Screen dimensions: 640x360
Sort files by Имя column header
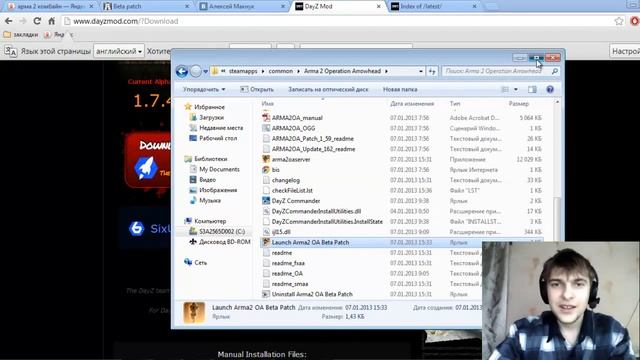pyautogui.click(x=268, y=104)
